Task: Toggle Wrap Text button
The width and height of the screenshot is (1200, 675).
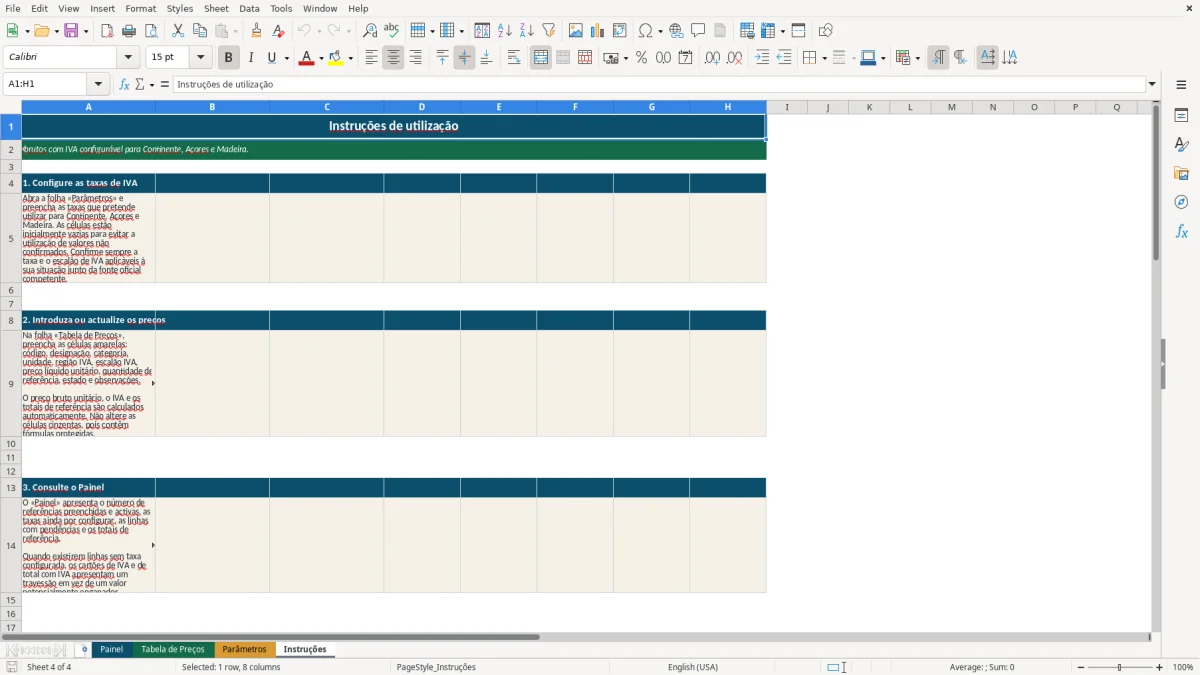Action: [x=514, y=58]
